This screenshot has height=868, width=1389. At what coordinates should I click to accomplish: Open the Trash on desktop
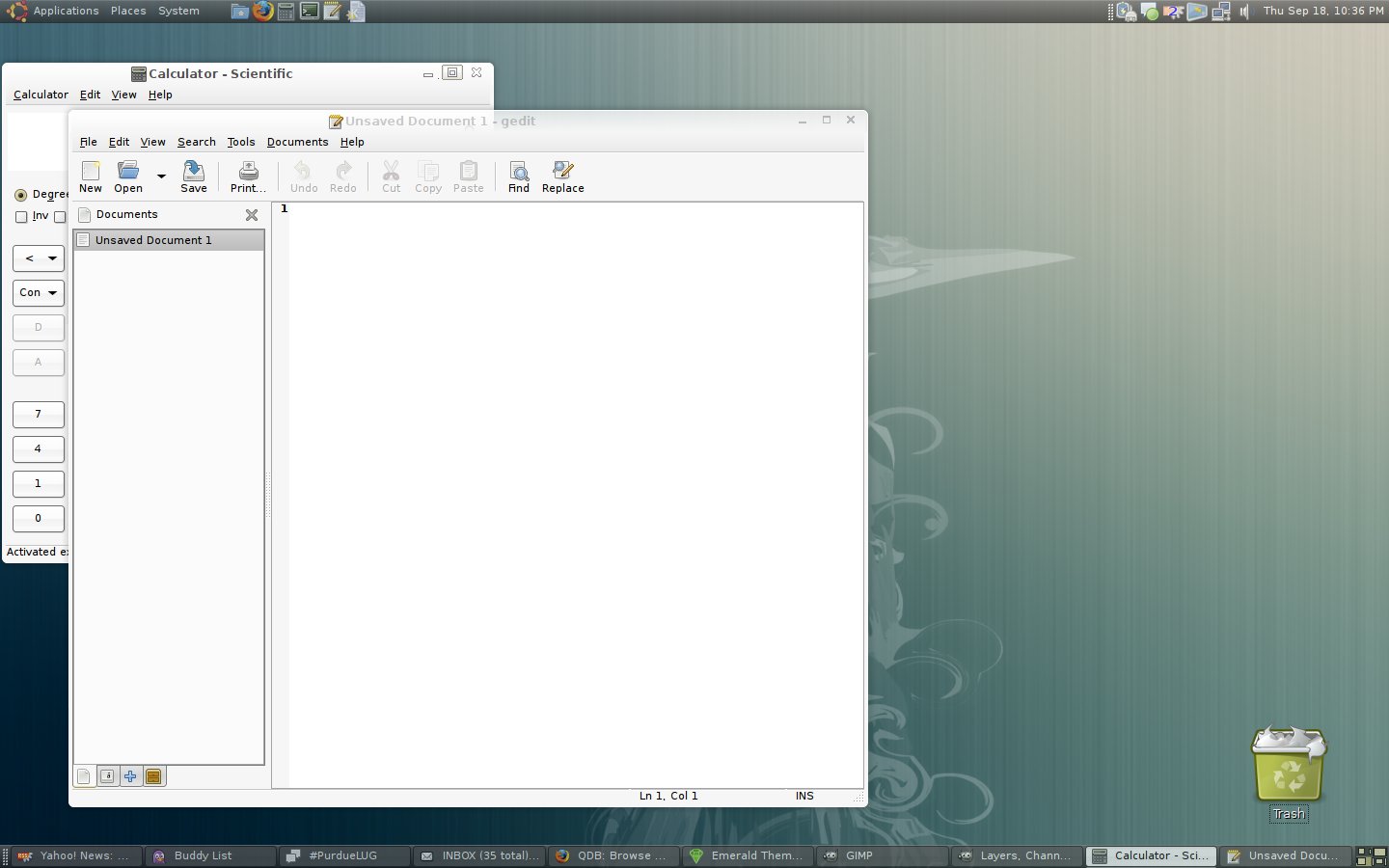[x=1289, y=773]
